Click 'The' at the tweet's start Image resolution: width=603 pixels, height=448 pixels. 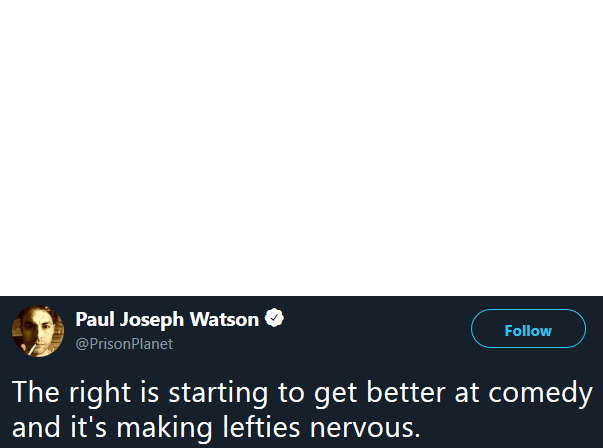36,392
